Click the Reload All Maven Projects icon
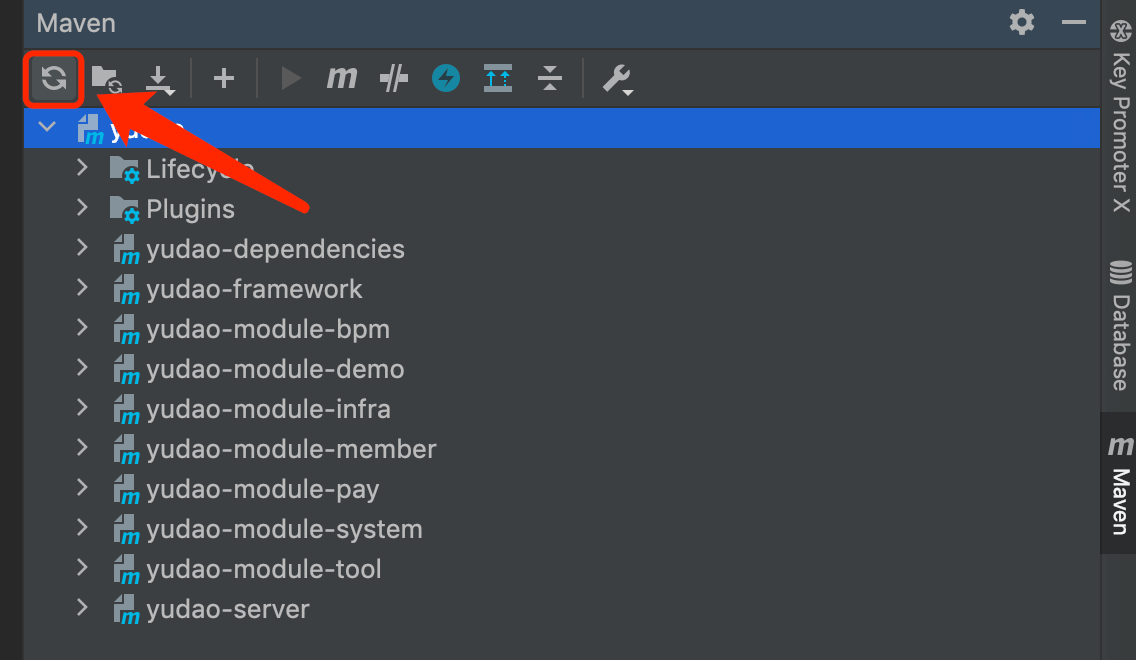1136x660 pixels. [x=54, y=78]
